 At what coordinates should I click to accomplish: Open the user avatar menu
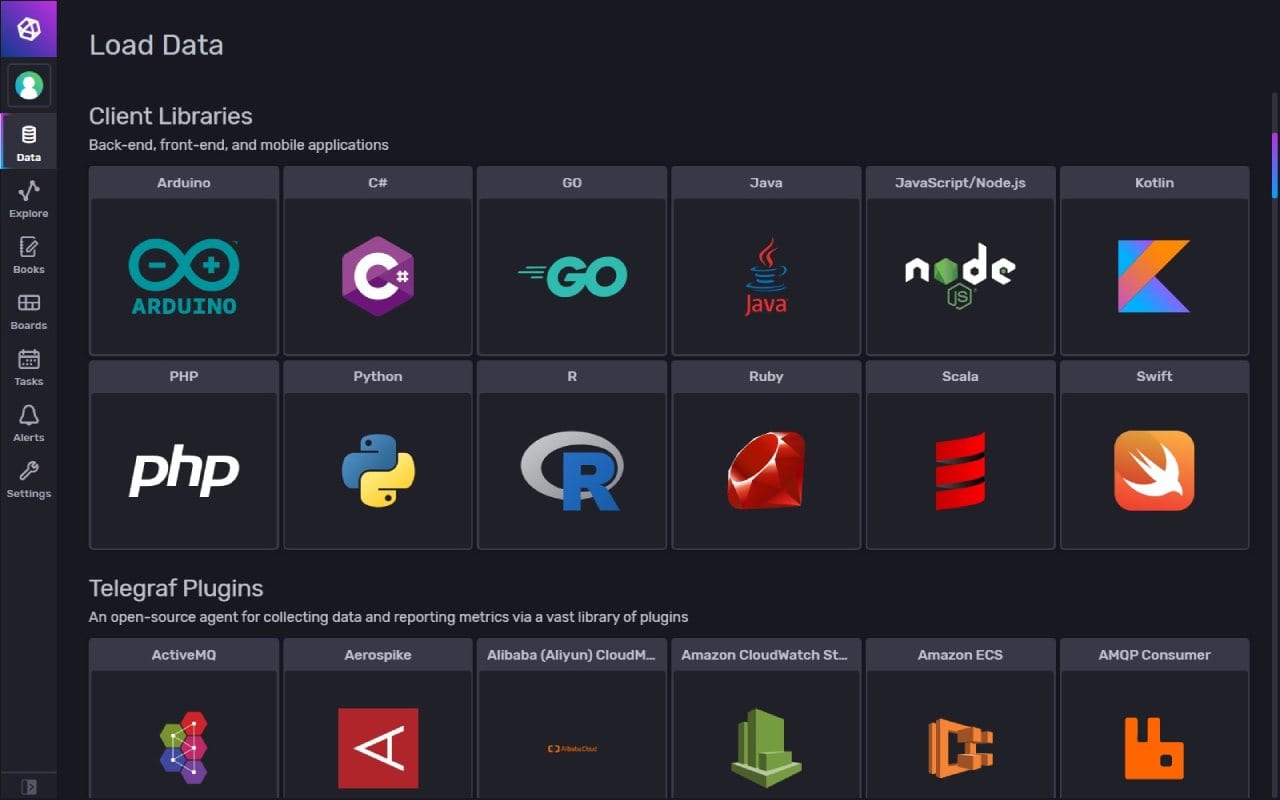(28, 85)
